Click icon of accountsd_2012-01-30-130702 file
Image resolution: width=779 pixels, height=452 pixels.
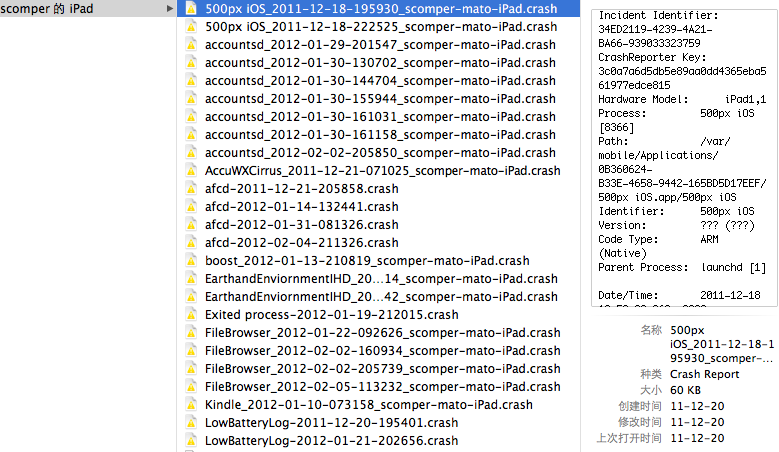[x=191, y=63]
